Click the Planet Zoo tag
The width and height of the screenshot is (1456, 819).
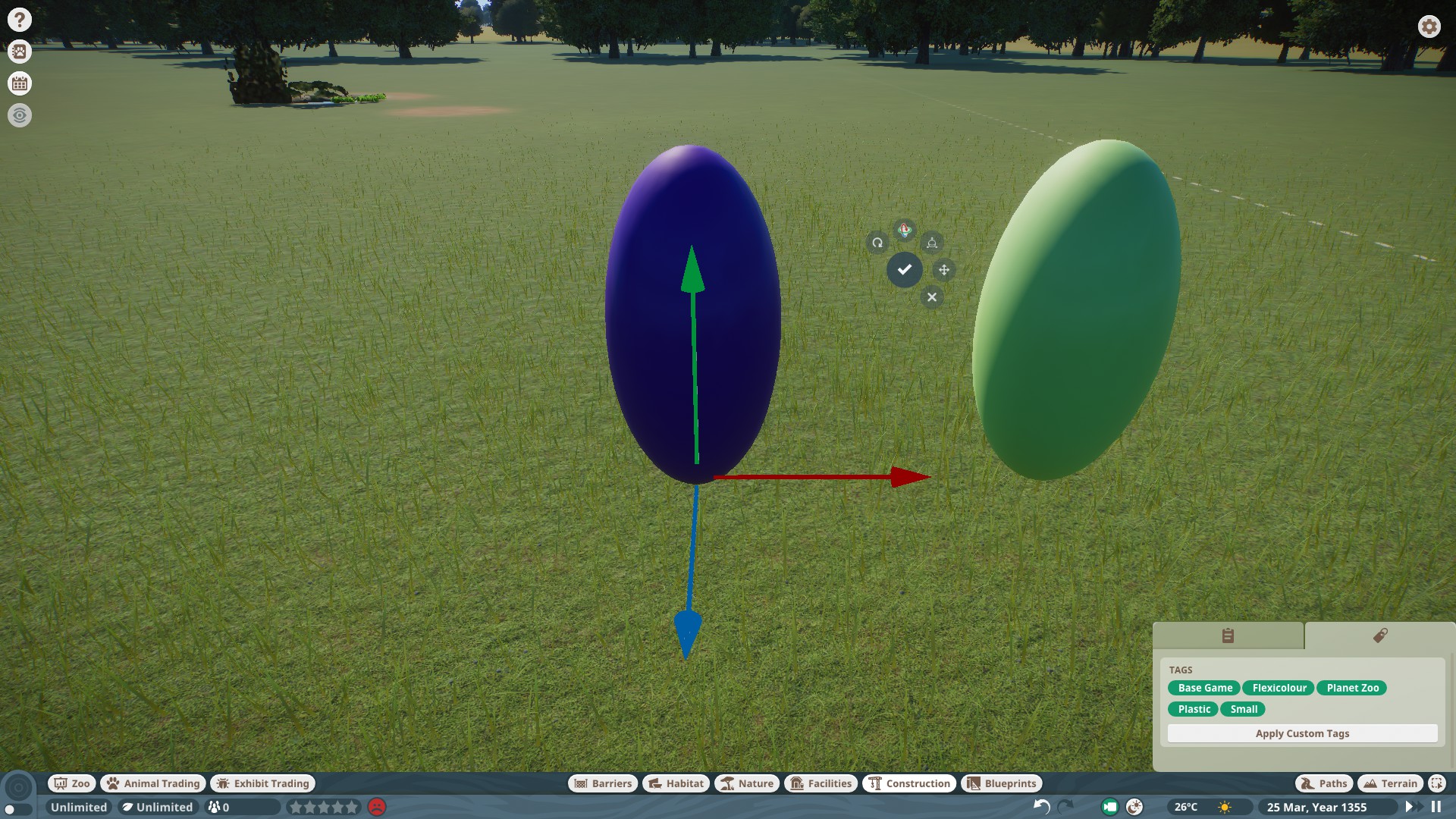[x=1352, y=688]
